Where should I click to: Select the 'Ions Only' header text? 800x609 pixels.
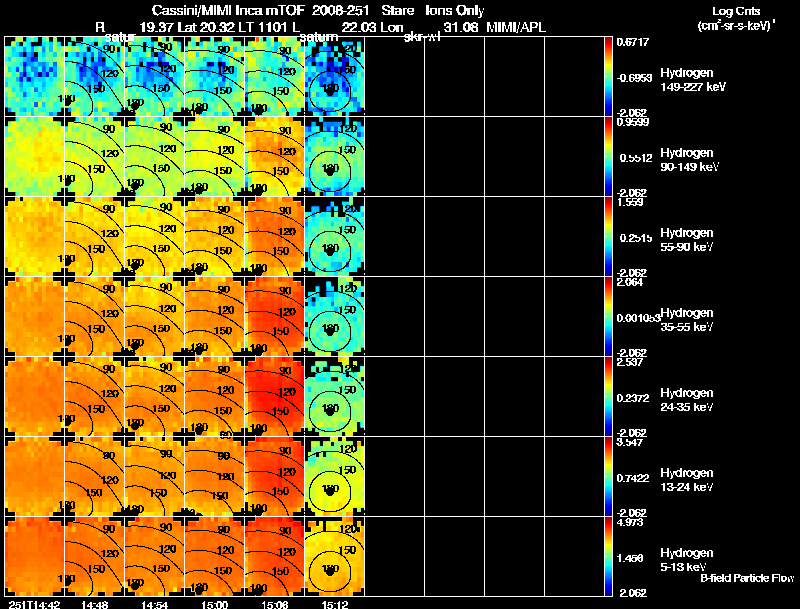(455, 11)
